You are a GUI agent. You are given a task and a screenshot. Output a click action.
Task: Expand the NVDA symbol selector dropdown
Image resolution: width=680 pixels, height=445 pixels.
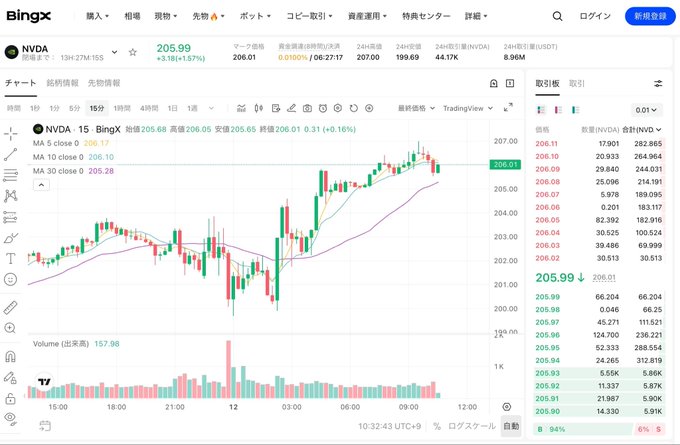[114, 52]
